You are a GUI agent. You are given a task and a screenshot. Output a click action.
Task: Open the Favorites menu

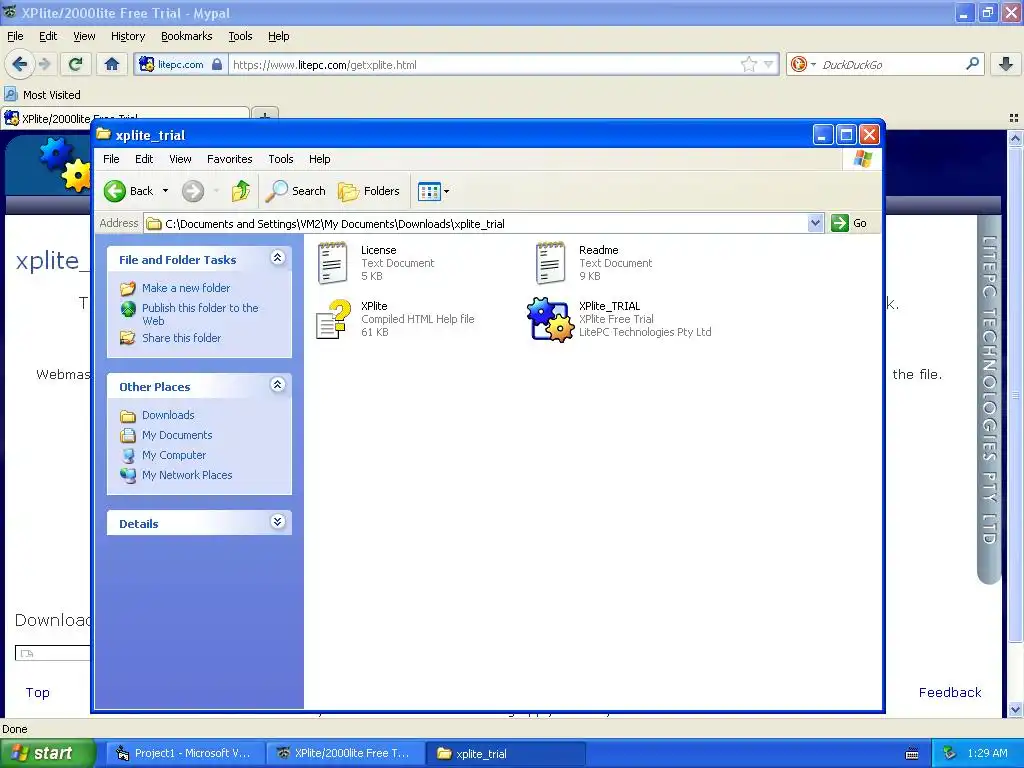pyautogui.click(x=229, y=159)
